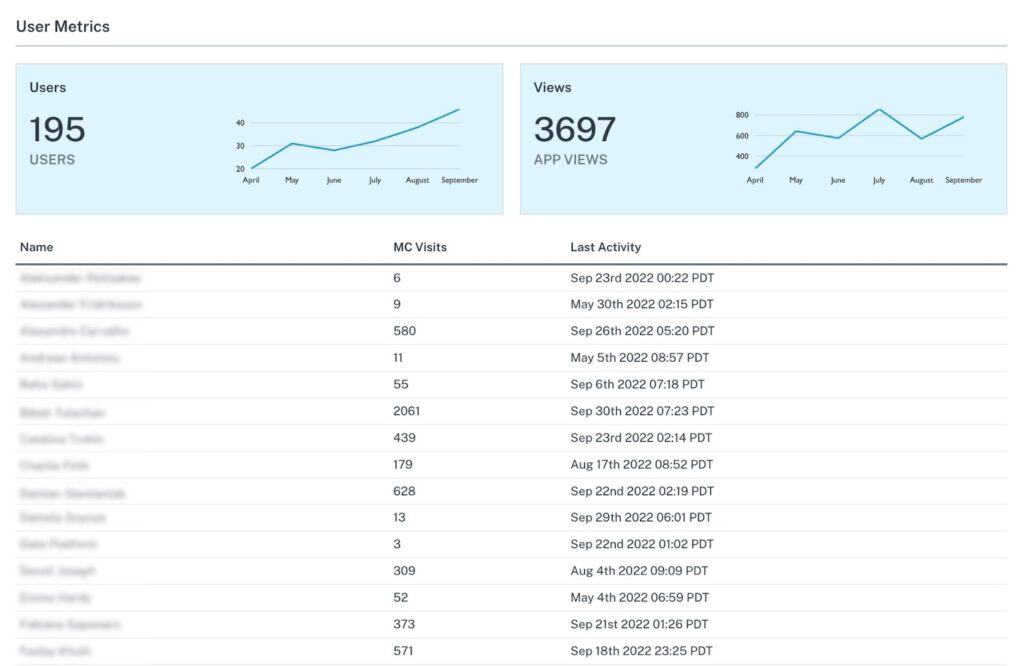Click the MC Visits value 309

[x=404, y=571]
